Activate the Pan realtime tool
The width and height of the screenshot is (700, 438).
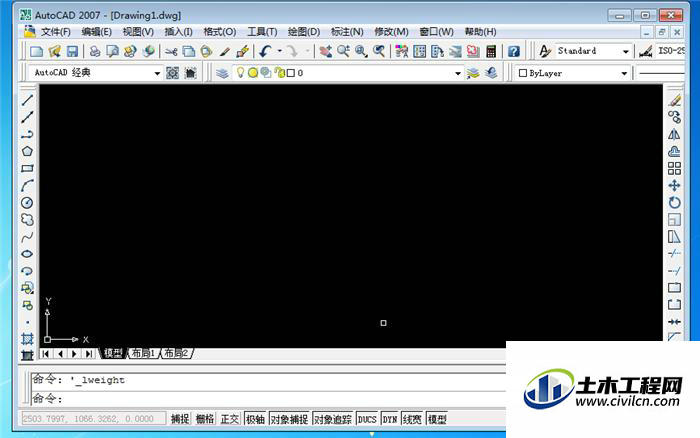tap(325, 51)
